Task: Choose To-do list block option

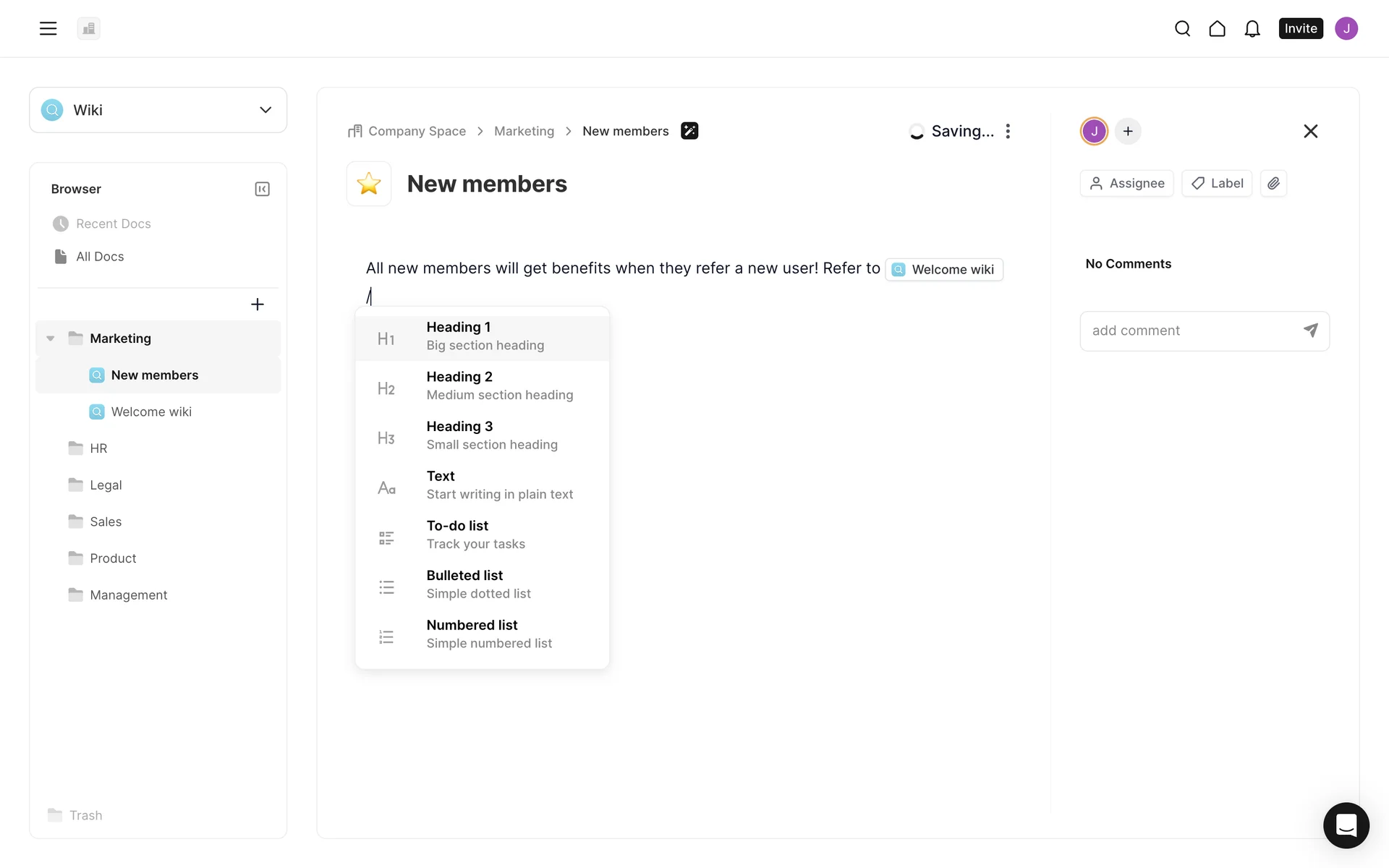Action: tap(482, 535)
